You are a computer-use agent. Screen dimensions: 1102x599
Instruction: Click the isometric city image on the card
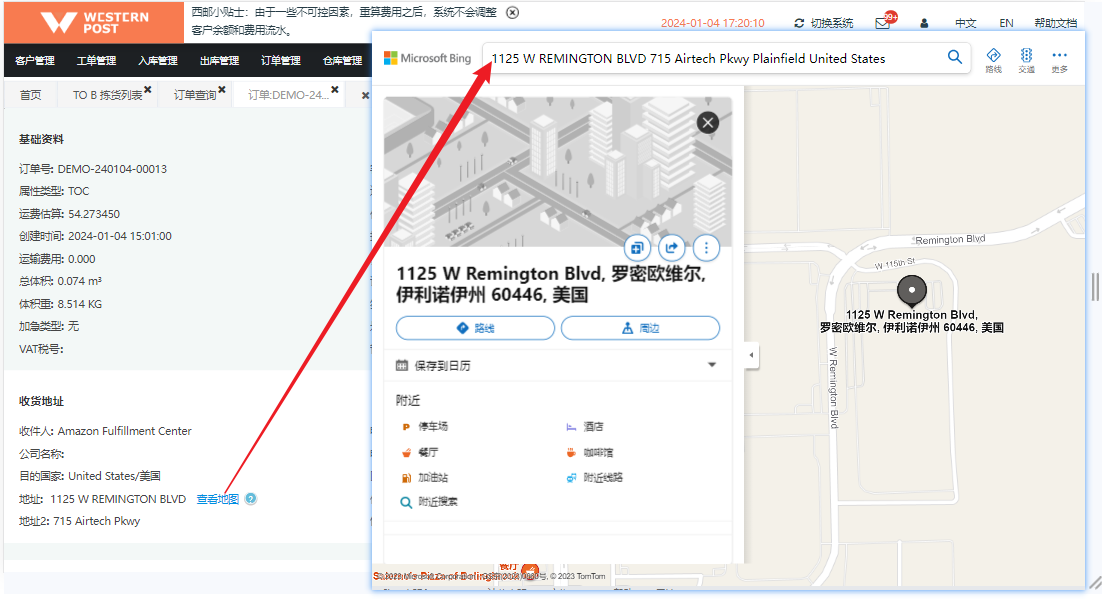coord(557,172)
